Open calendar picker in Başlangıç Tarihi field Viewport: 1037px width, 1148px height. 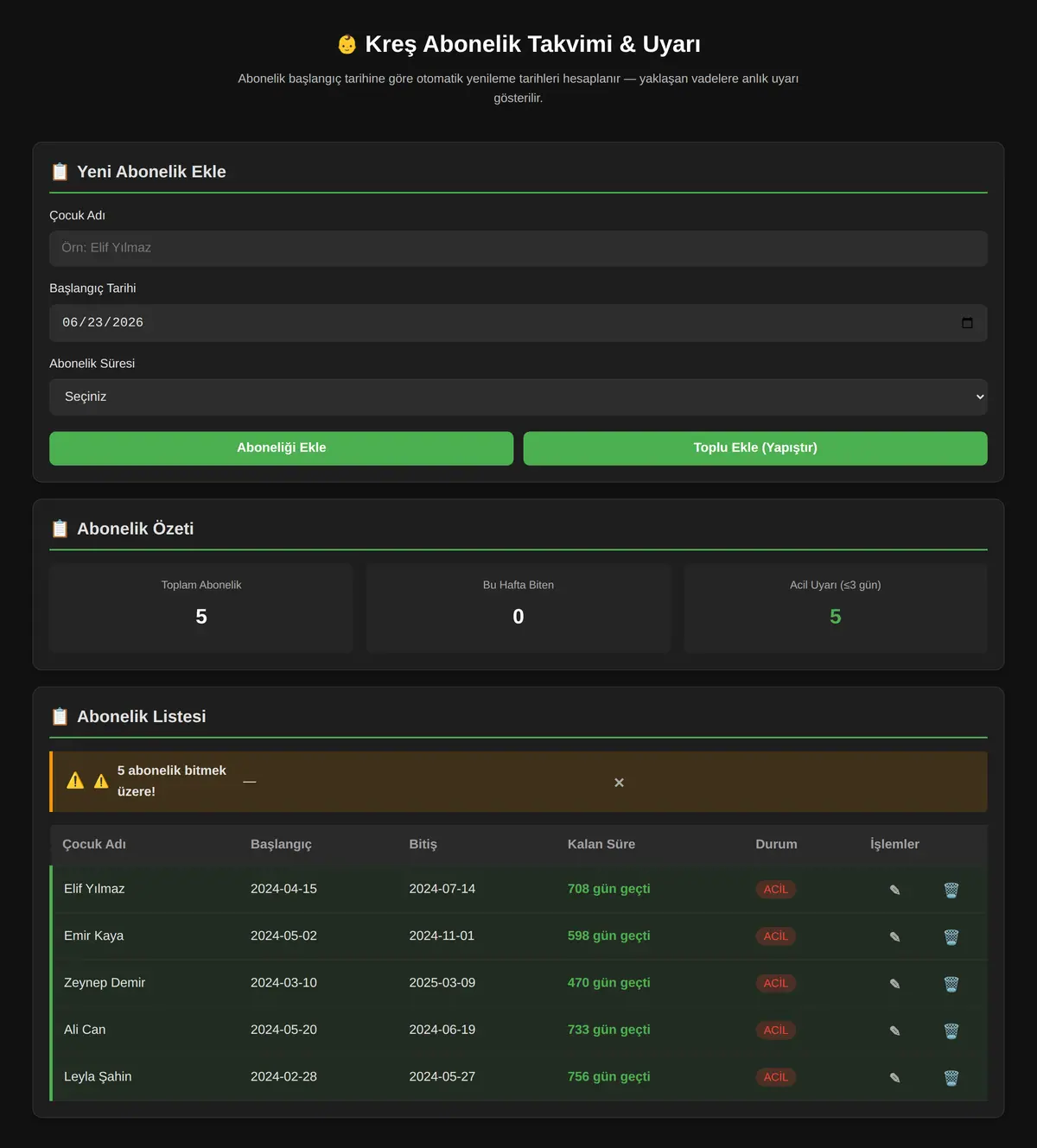[967, 322]
